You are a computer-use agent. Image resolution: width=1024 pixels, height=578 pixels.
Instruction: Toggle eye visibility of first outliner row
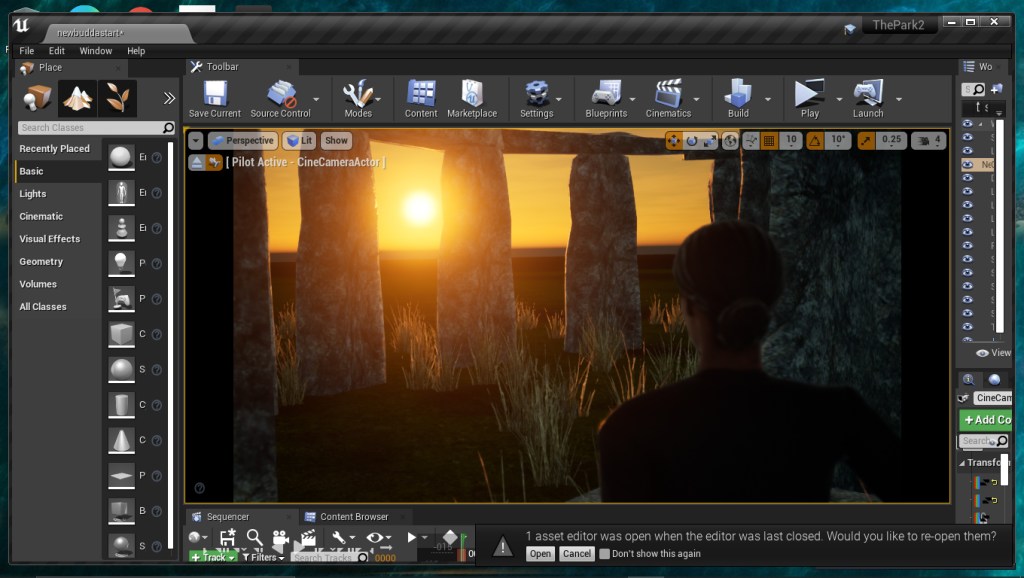coord(967,124)
